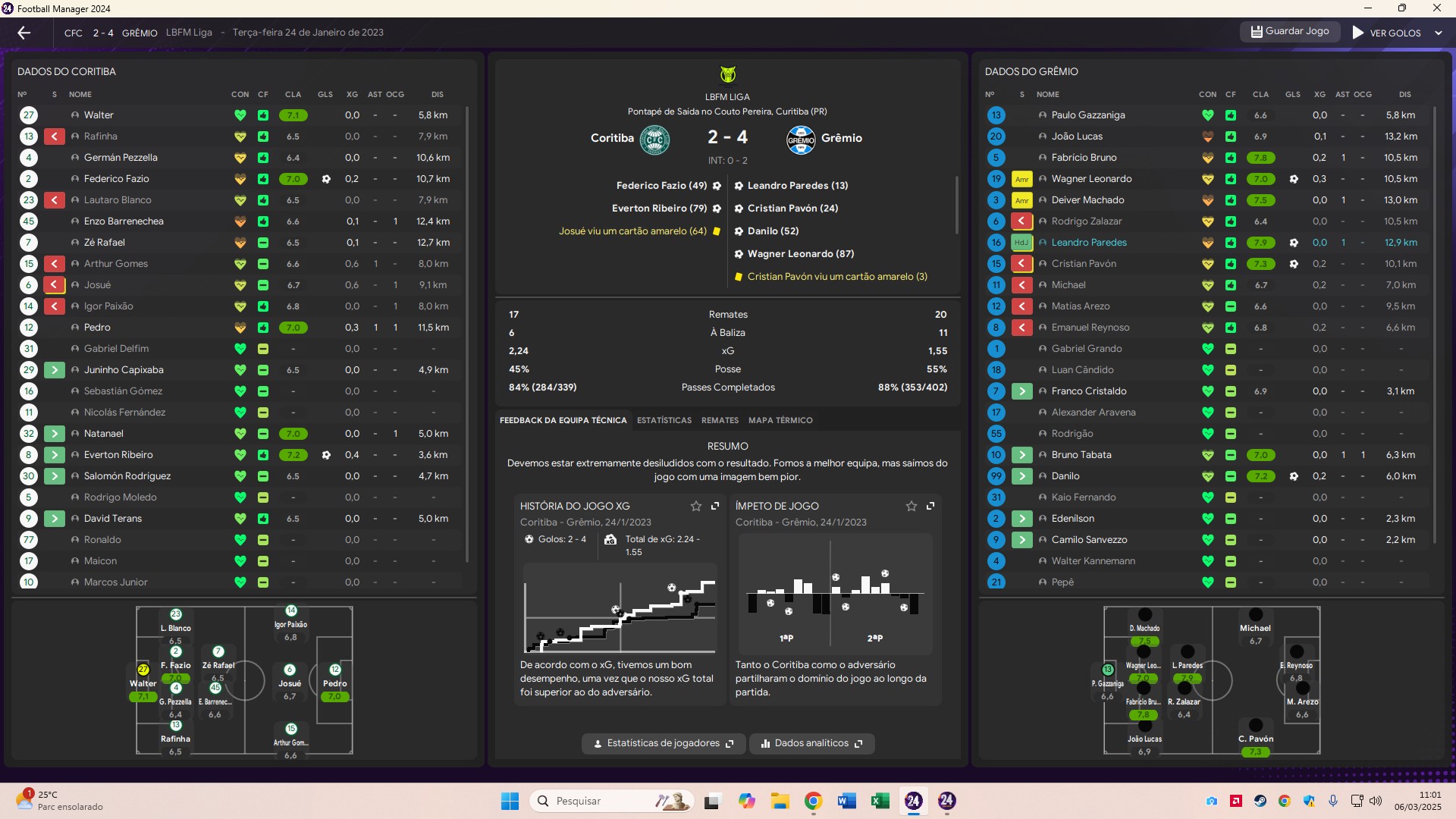Open the Grêmio club badge
The height and width of the screenshot is (819, 1456).
point(801,140)
